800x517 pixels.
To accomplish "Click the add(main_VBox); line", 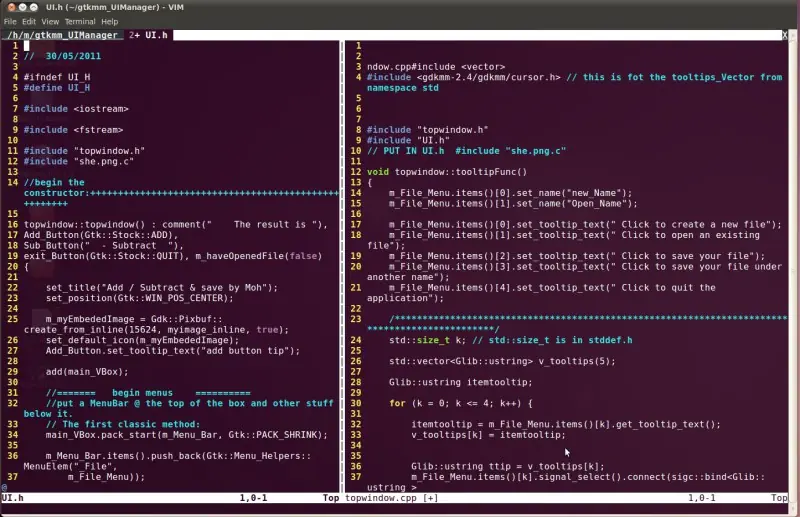I will coord(87,372).
